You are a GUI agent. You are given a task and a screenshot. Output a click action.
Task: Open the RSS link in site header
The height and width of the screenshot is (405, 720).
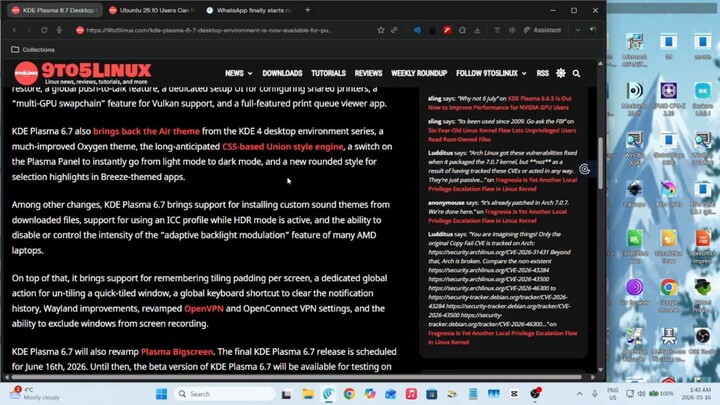[x=542, y=73]
